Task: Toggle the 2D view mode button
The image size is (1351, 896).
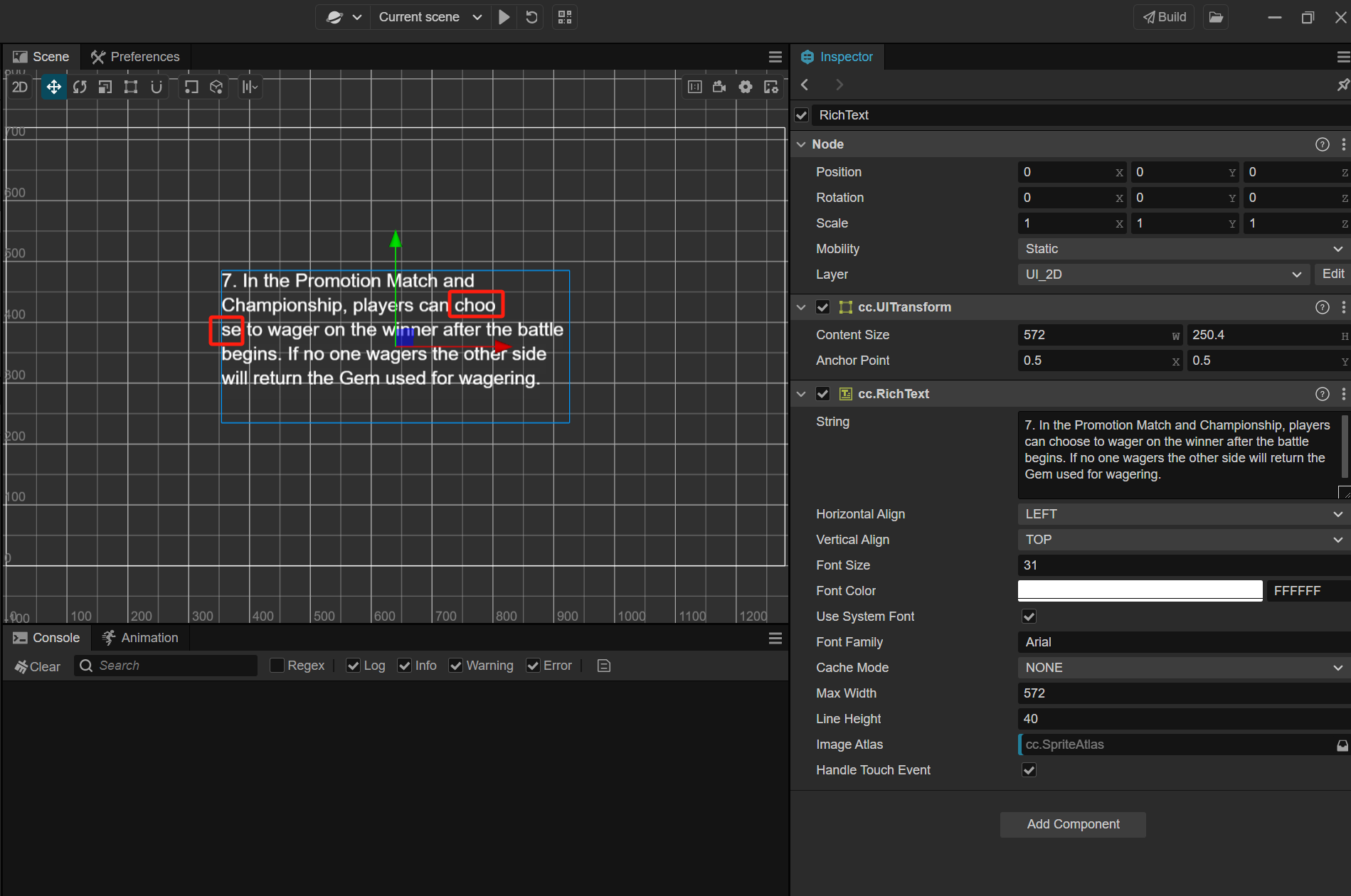Action: pyautogui.click(x=20, y=87)
